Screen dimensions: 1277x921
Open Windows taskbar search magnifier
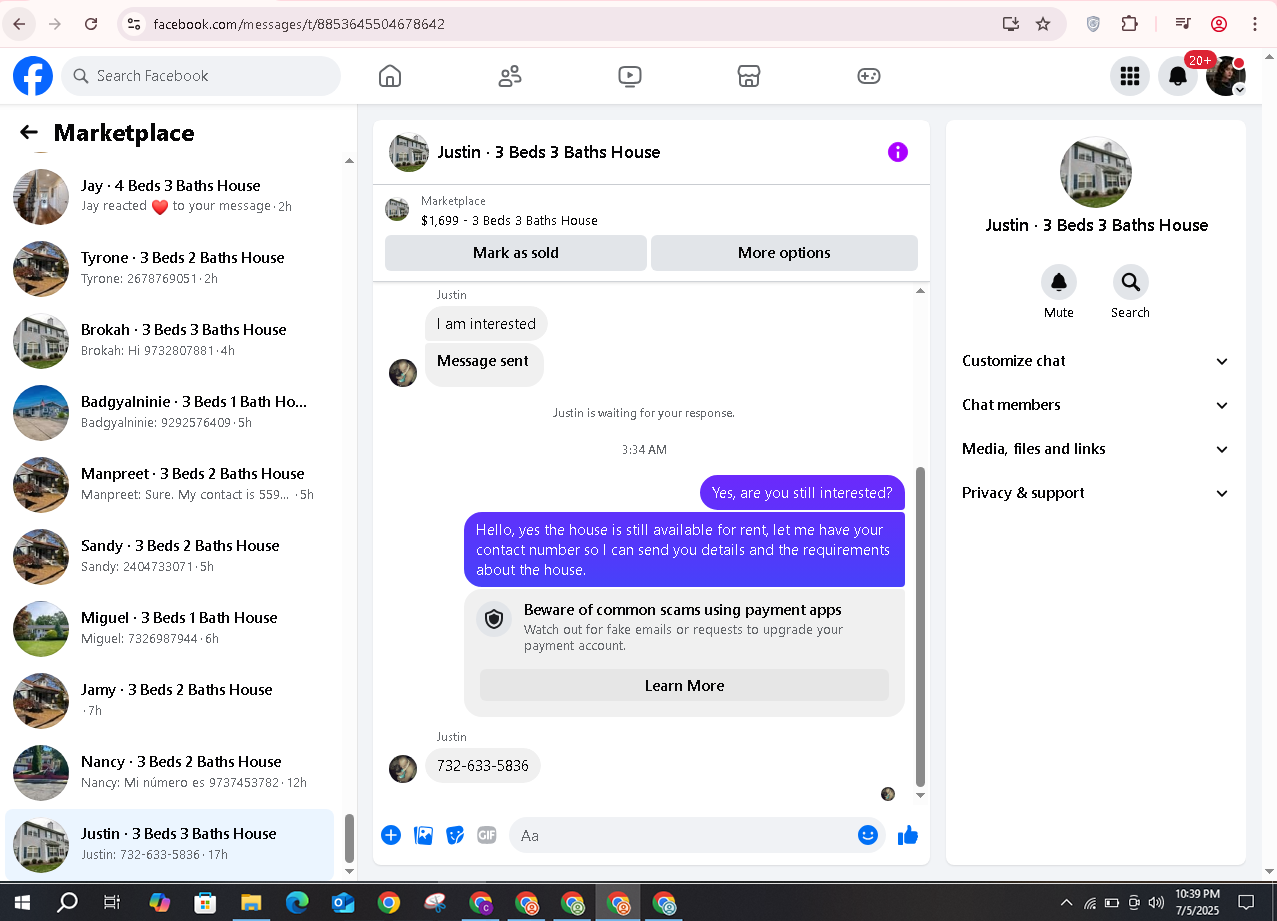[x=67, y=903]
